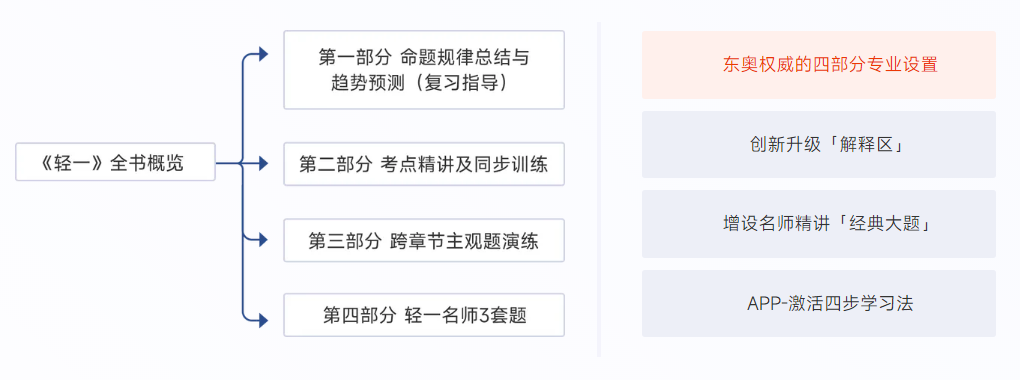This screenshot has height=380, width=1020.
Task: Open the 增设名师精讲「经典大题」 tab
Action: (x=818, y=224)
